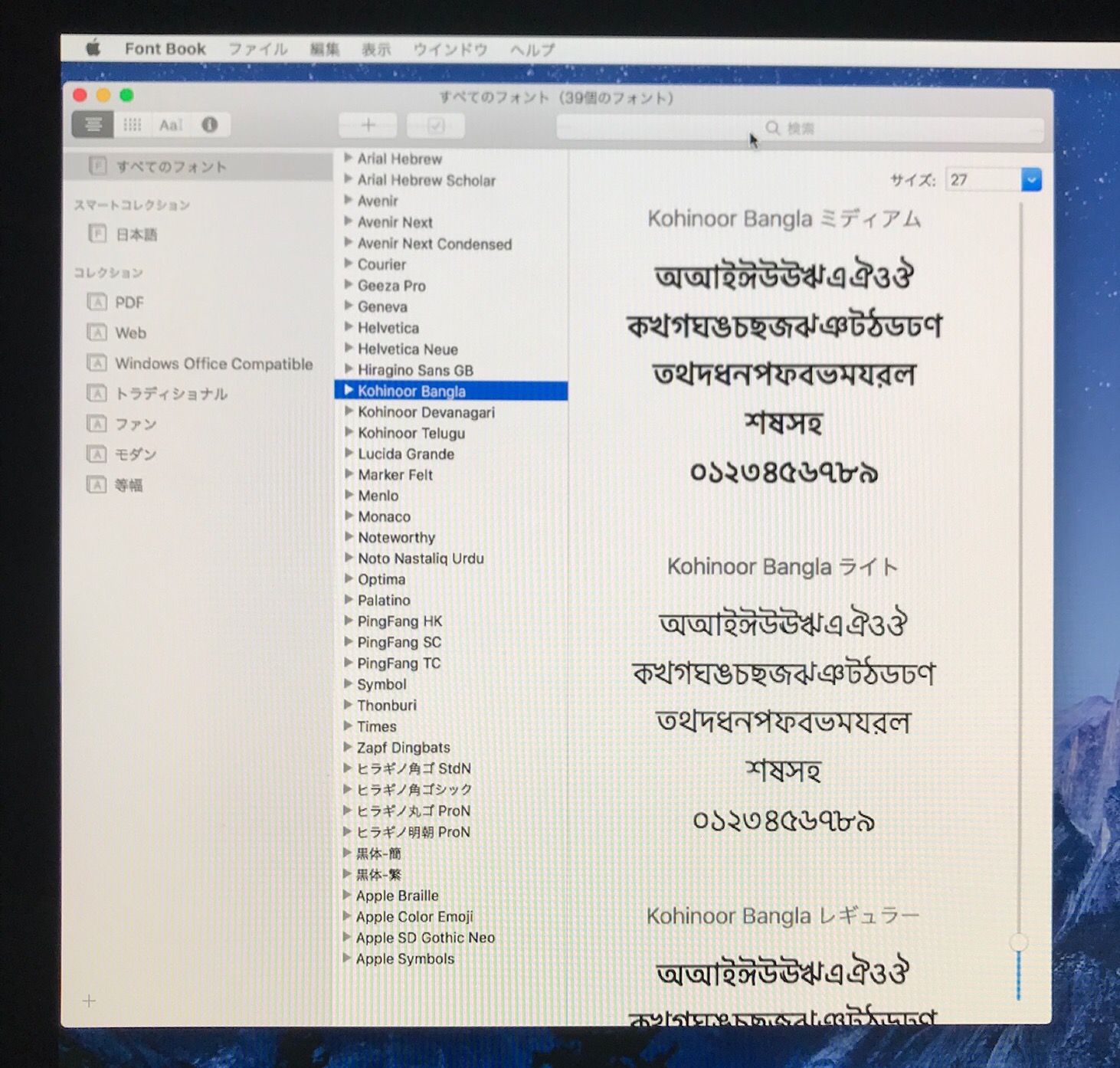Open the Apple menu

tap(93, 49)
